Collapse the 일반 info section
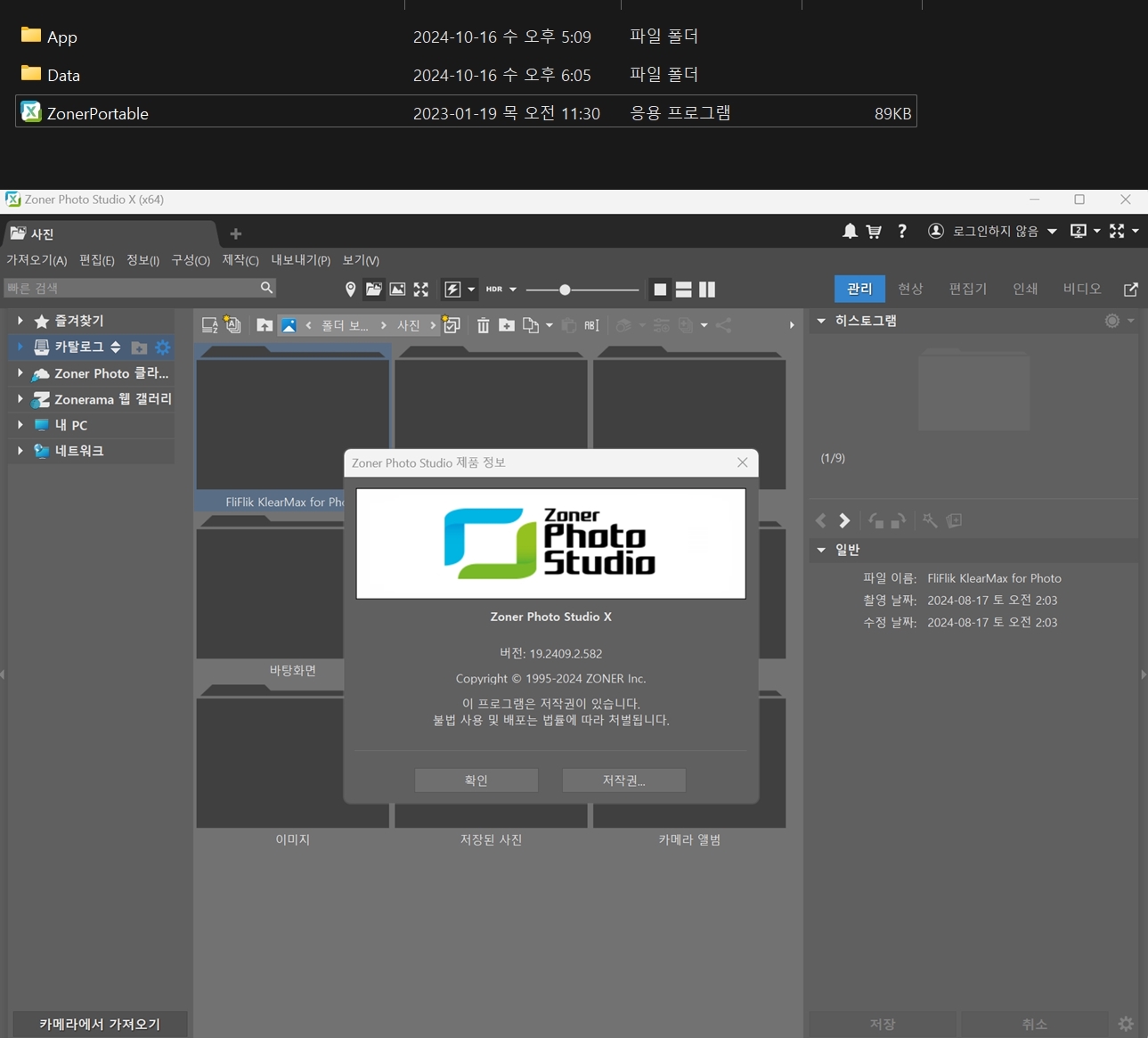 pyautogui.click(x=821, y=550)
